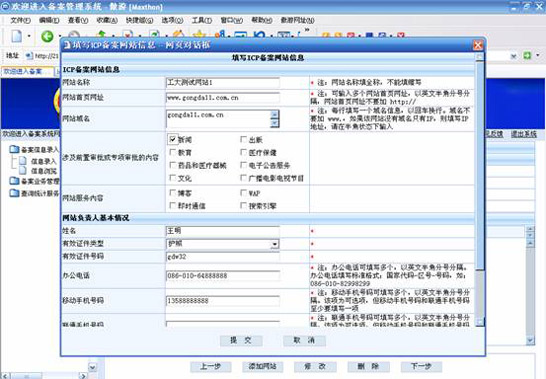The width and height of the screenshot is (546, 379).
Task: Check the 即时通信 checkbox
Action: pos(173,206)
